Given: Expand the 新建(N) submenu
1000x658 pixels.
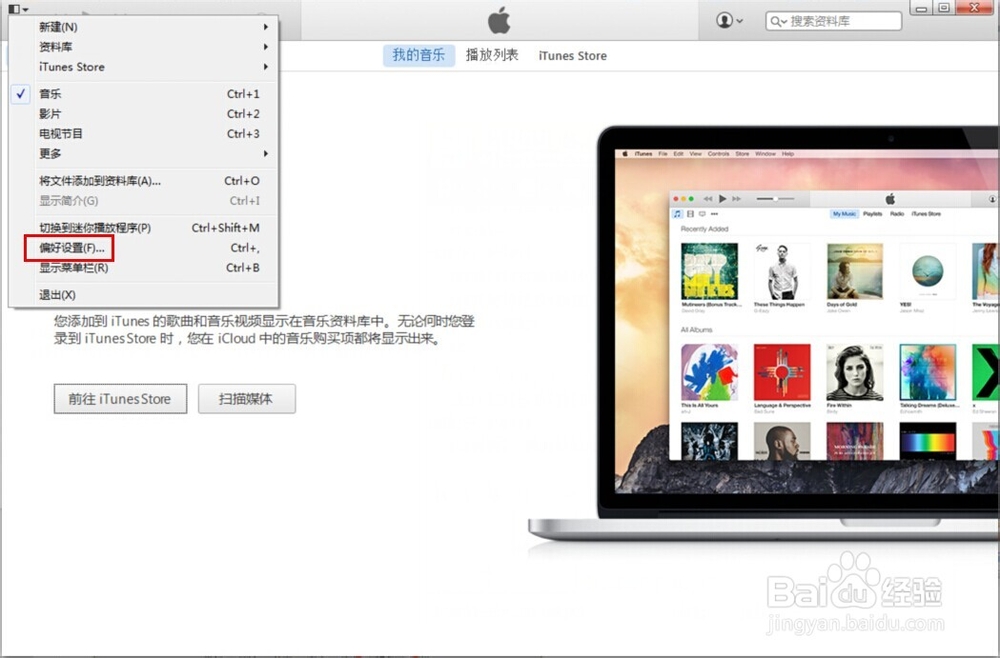Looking at the screenshot, I should point(144,27).
